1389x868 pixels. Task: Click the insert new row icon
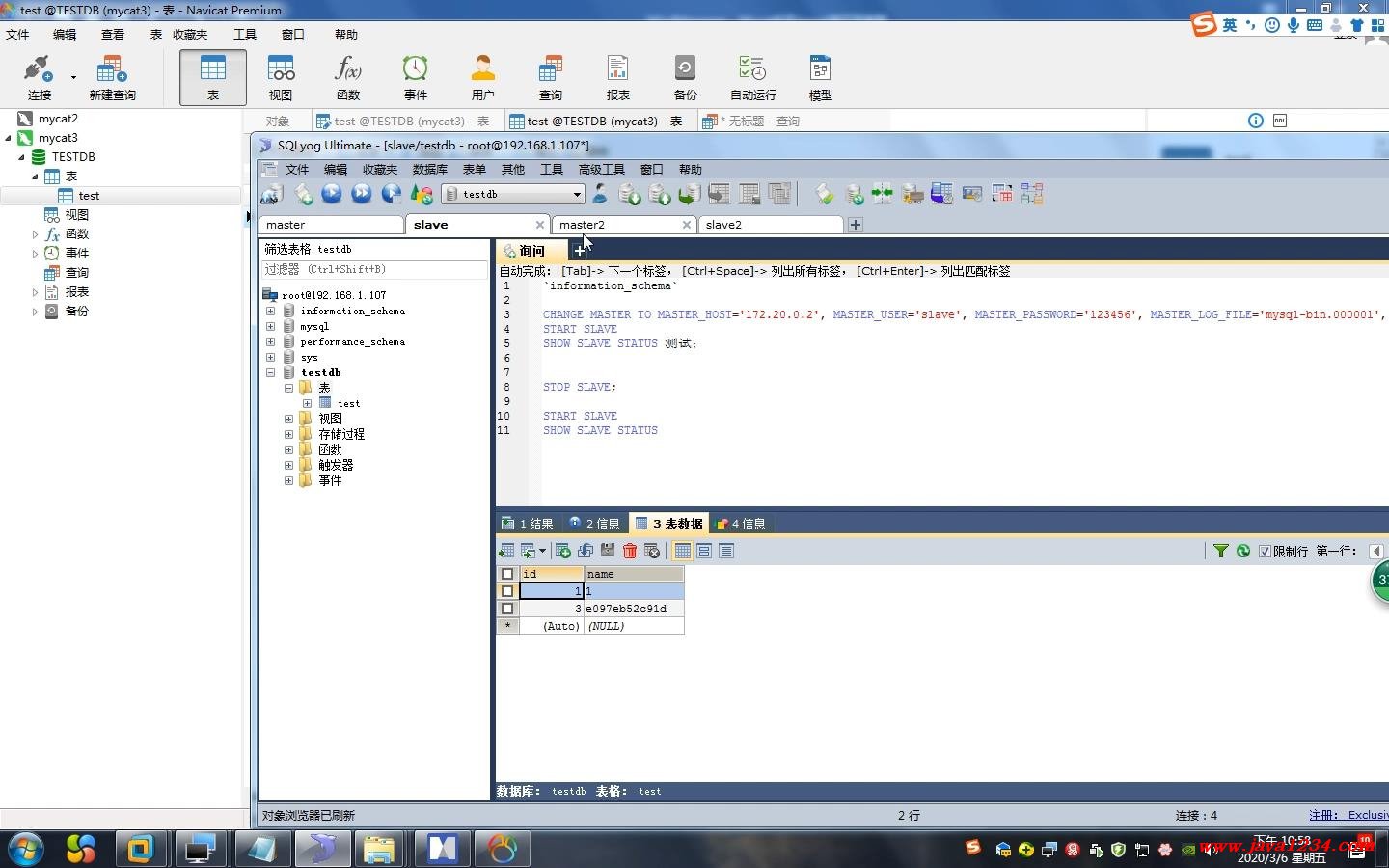[x=563, y=551]
